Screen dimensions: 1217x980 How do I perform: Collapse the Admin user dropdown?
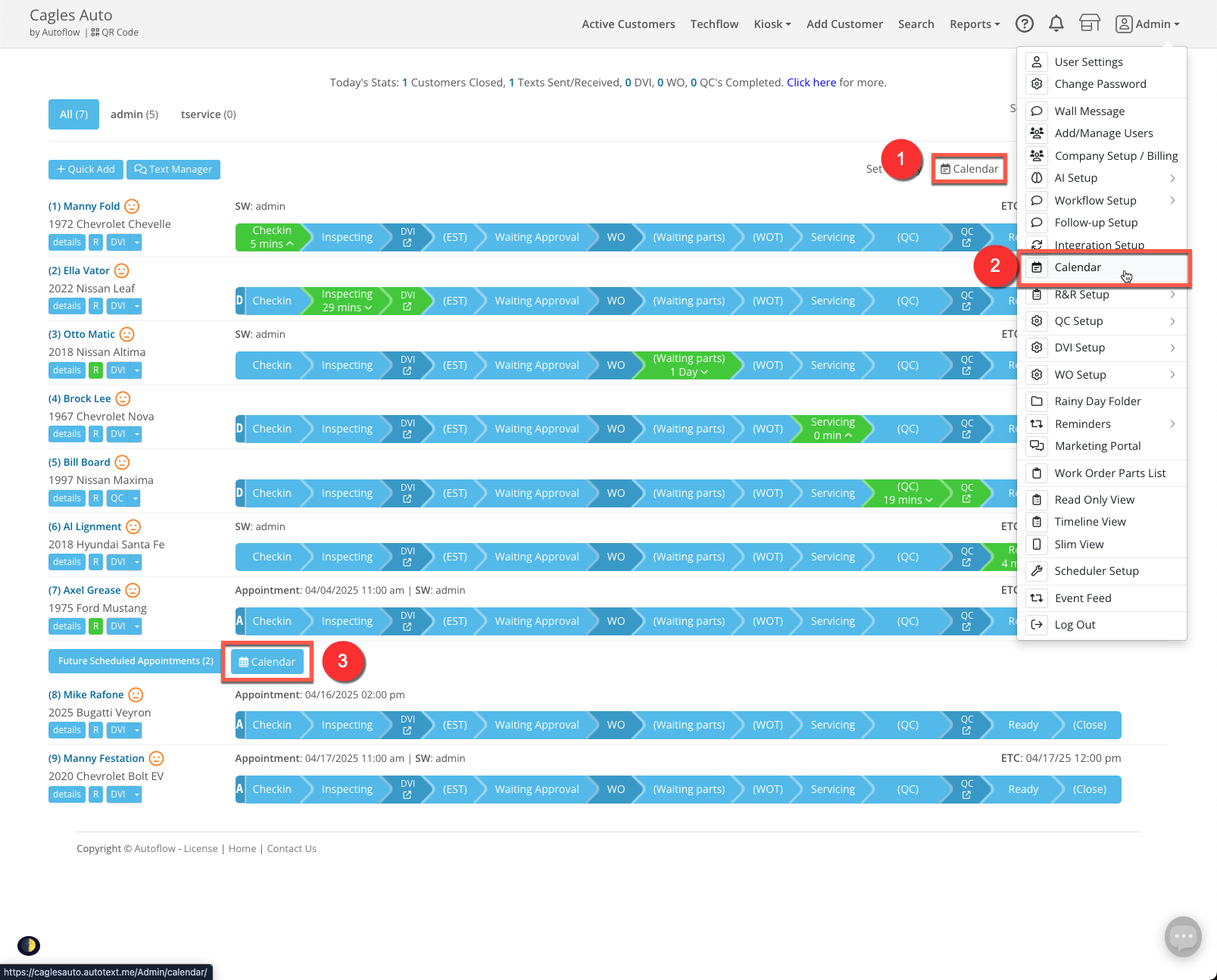pos(1147,24)
